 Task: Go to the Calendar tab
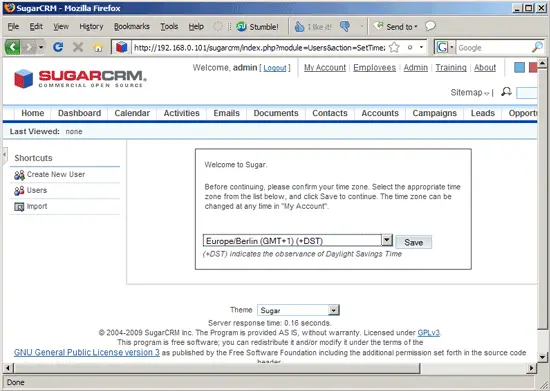point(132,113)
